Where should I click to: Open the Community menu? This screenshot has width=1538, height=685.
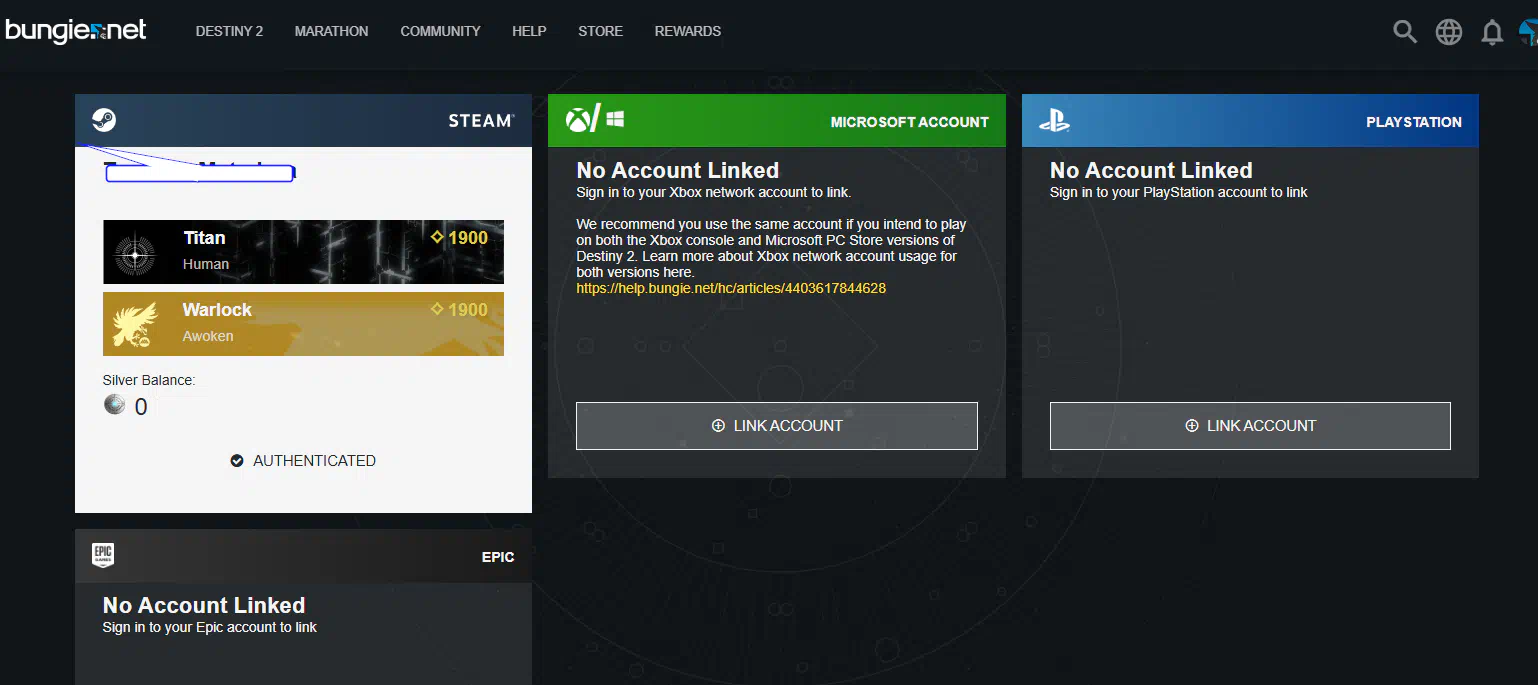(x=440, y=31)
